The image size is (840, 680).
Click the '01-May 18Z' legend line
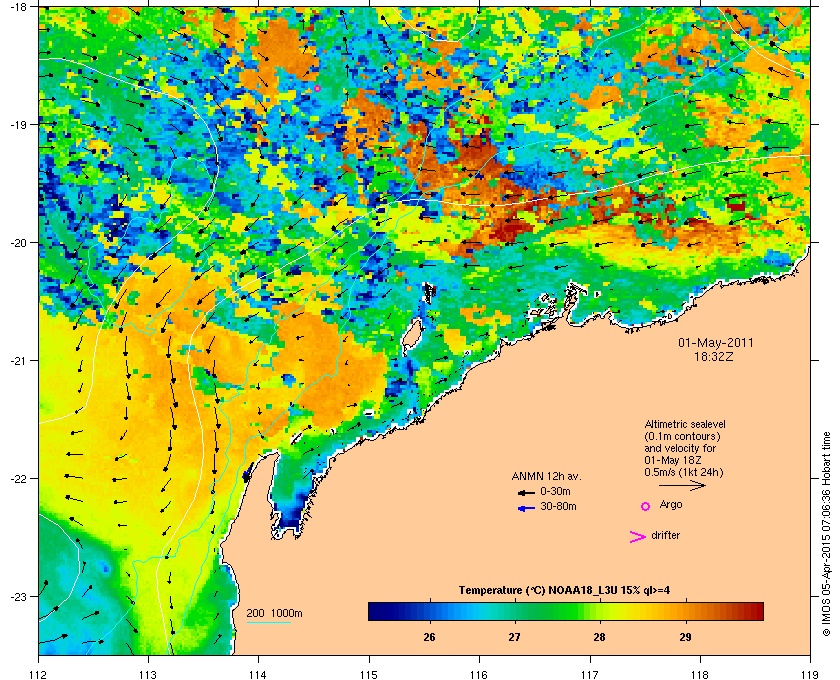[673, 460]
